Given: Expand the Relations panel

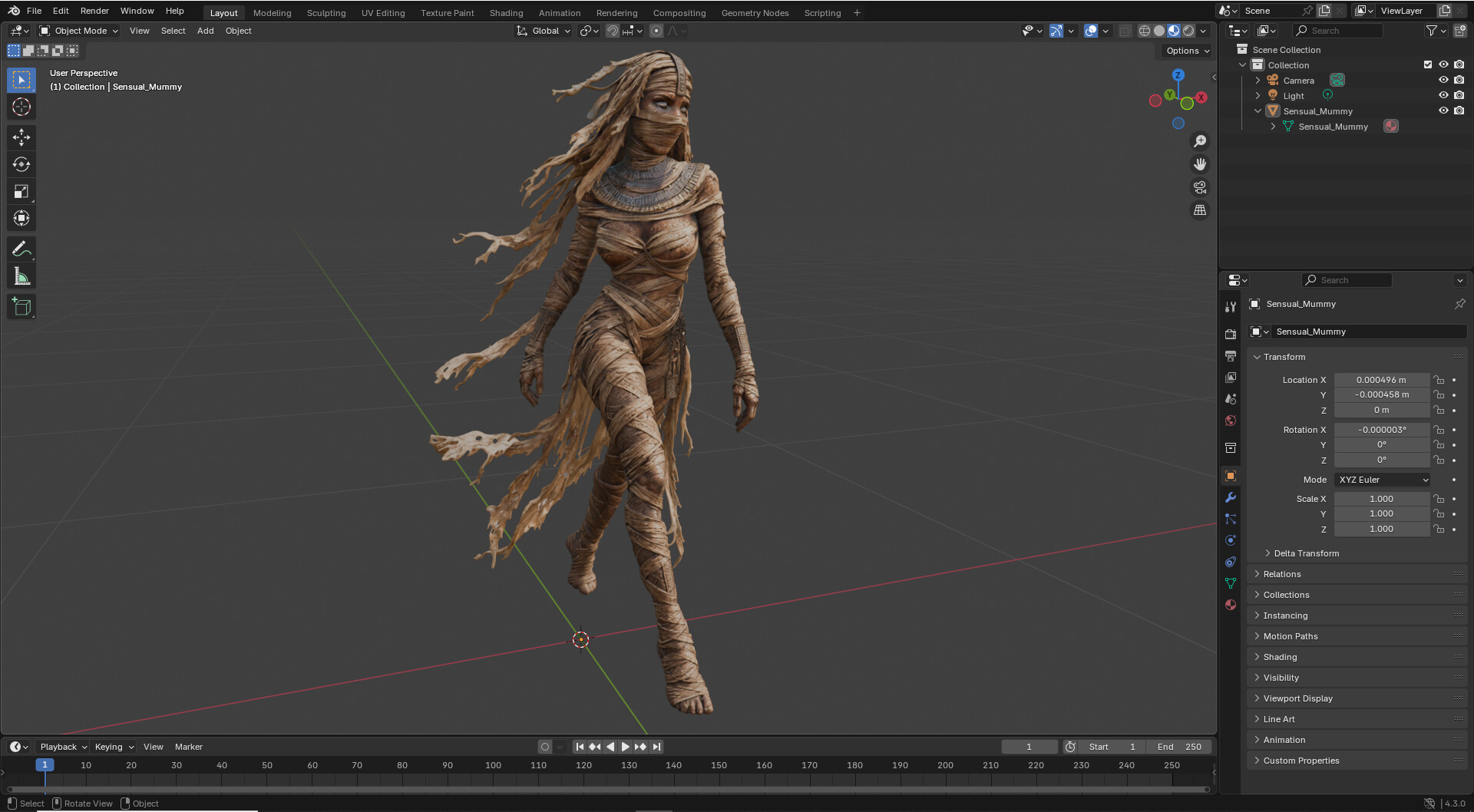Looking at the screenshot, I should coord(1281,574).
